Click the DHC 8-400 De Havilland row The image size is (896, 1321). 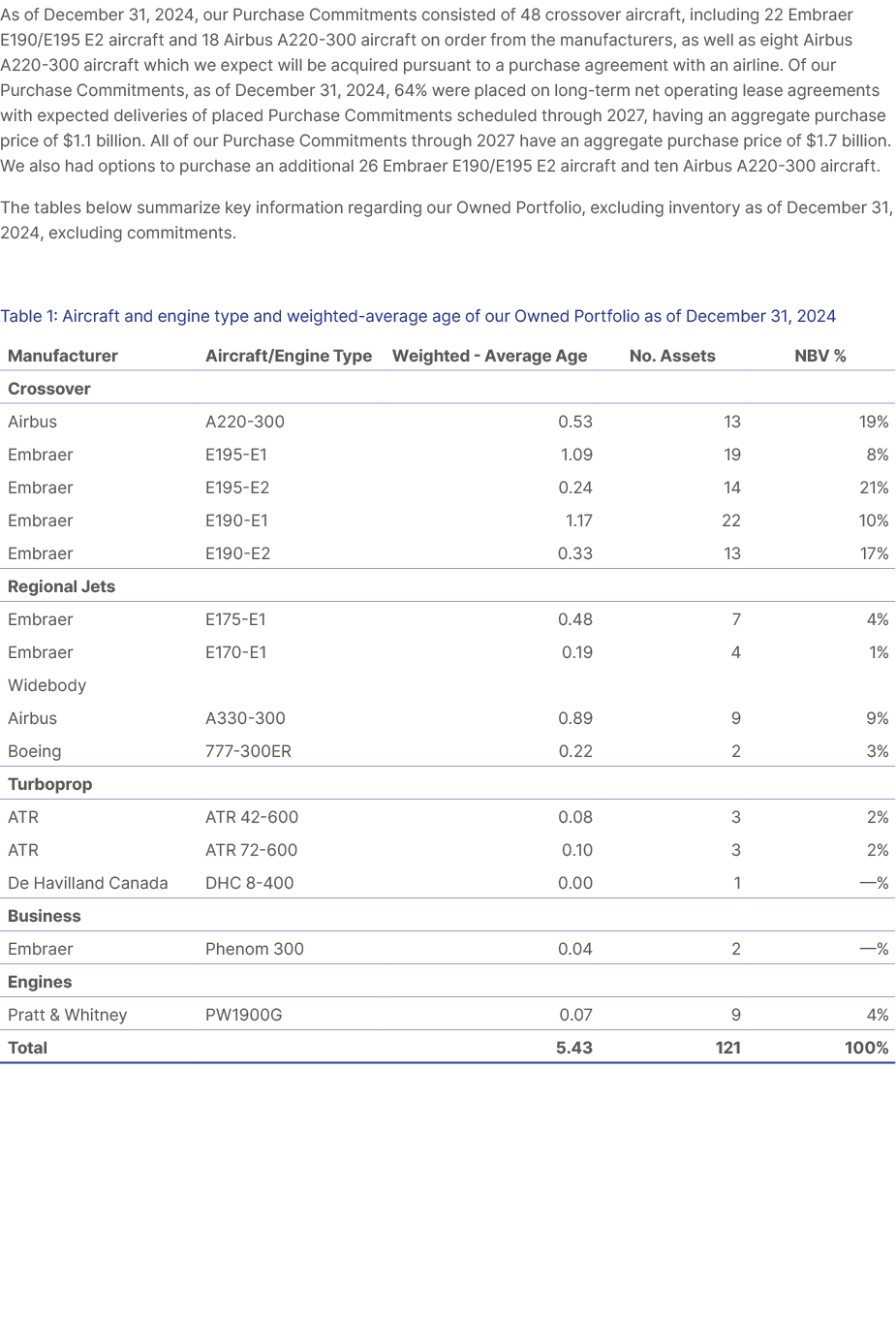pyautogui.click(x=240, y=883)
